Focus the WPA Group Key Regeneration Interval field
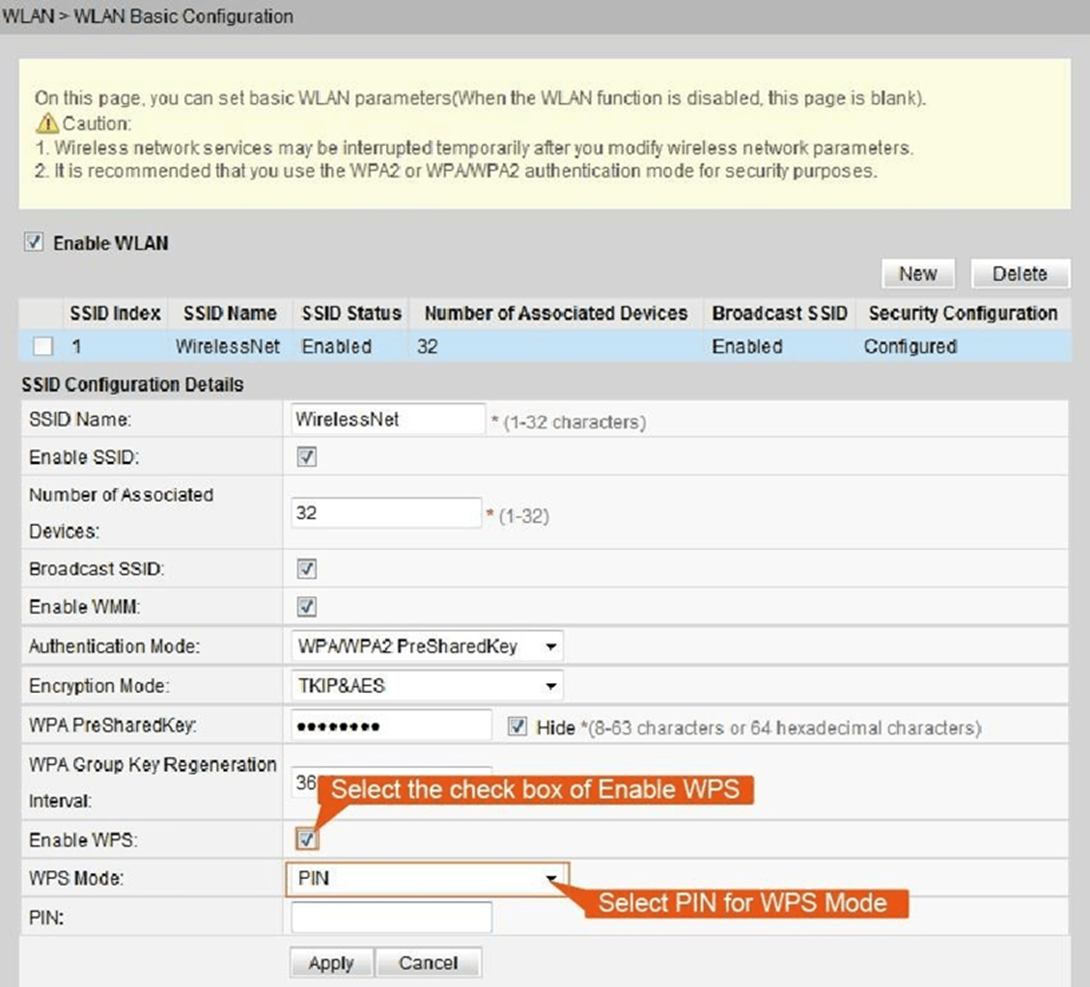 391,782
